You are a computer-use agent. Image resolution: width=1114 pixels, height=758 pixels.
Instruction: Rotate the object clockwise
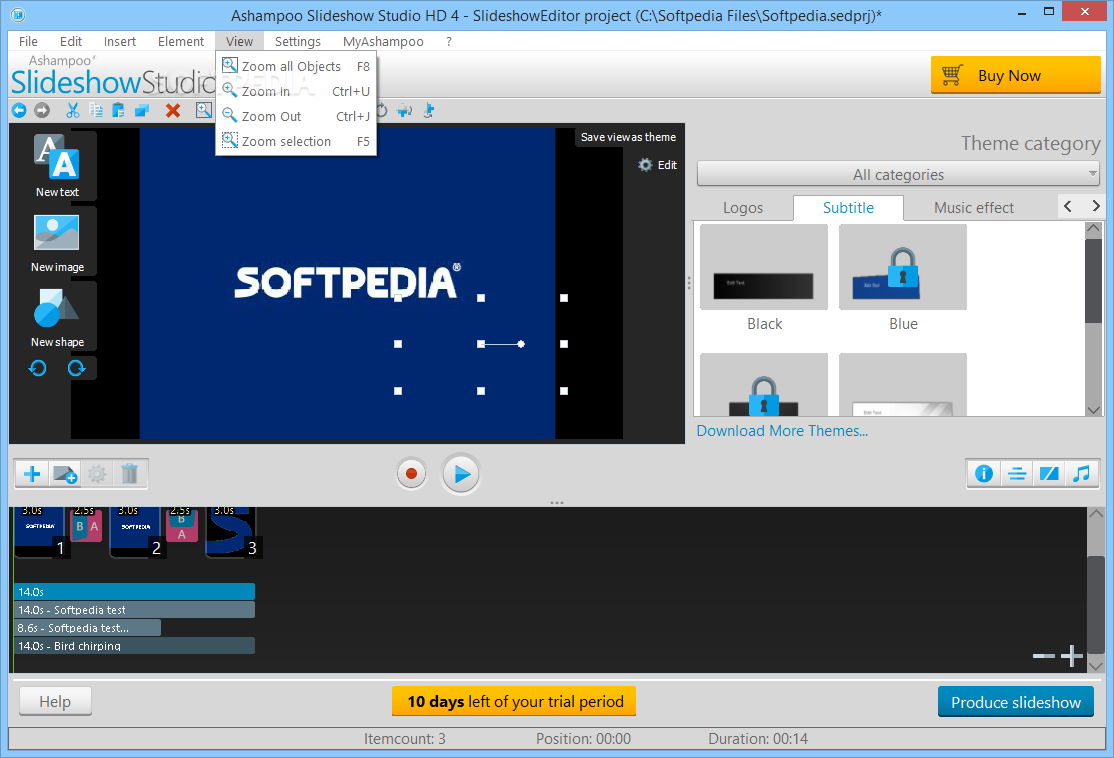click(x=76, y=368)
